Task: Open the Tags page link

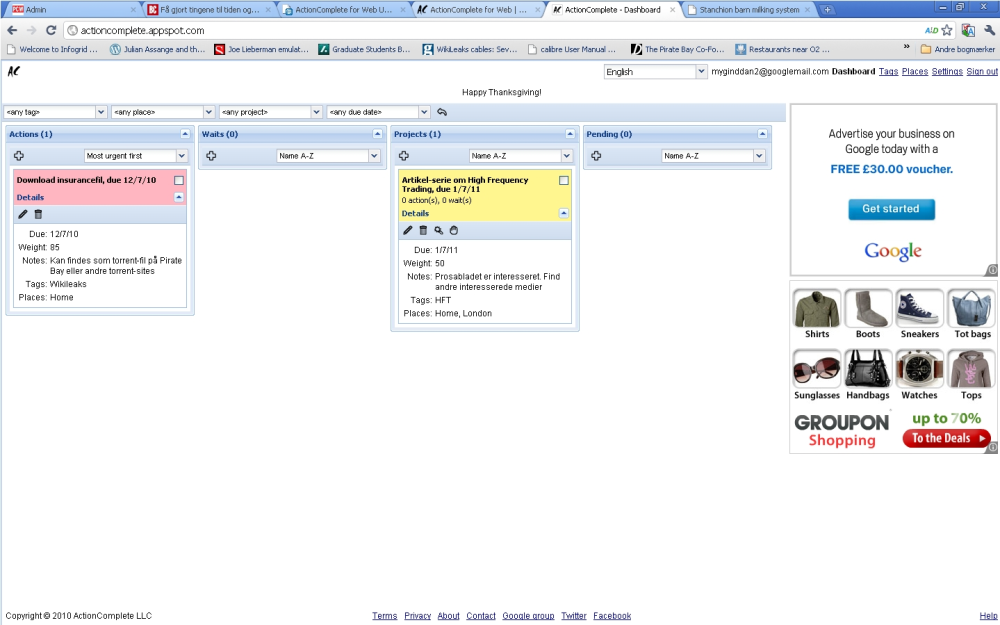Action: tap(888, 71)
